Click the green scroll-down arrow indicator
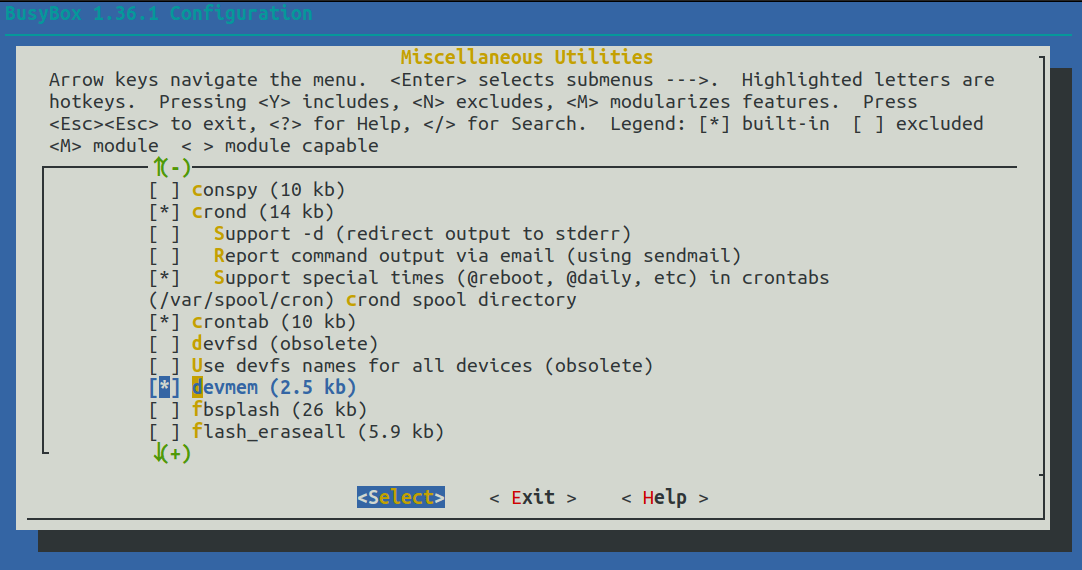Image resolution: width=1082 pixels, height=570 pixels. tap(171, 454)
